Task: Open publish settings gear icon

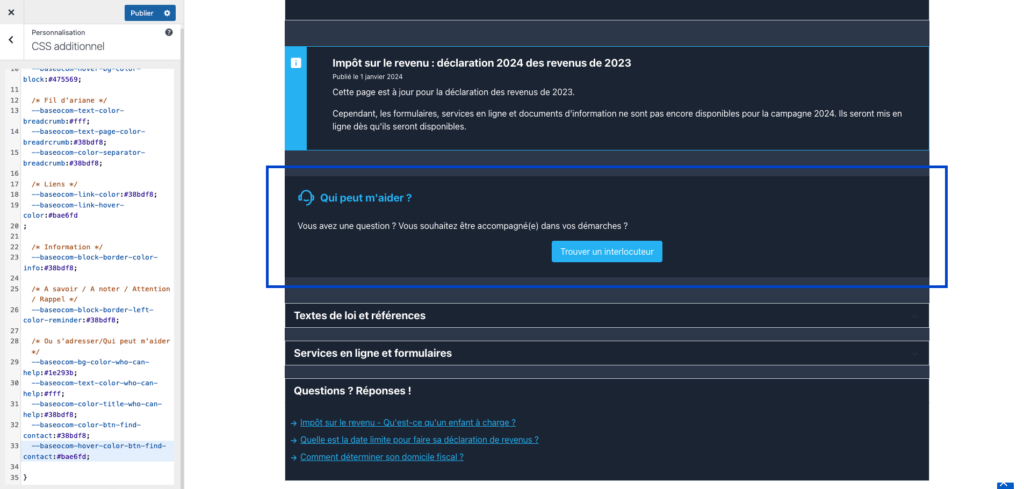Action: pyautogui.click(x=168, y=13)
